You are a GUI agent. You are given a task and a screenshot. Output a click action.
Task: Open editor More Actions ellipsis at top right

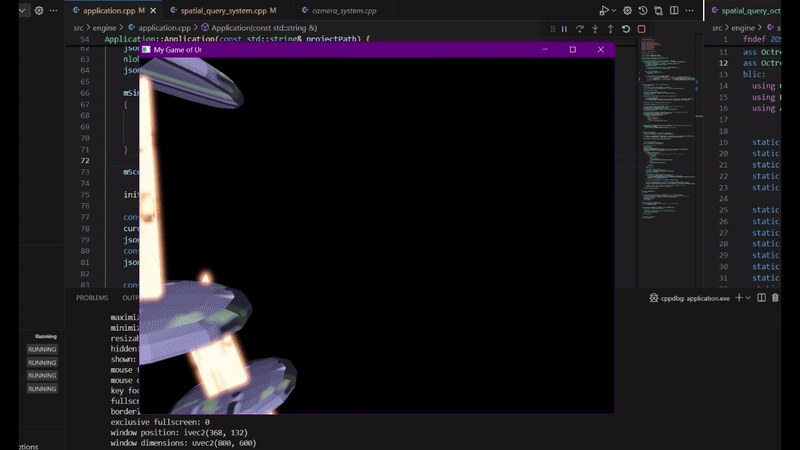(x=689, y=10)
